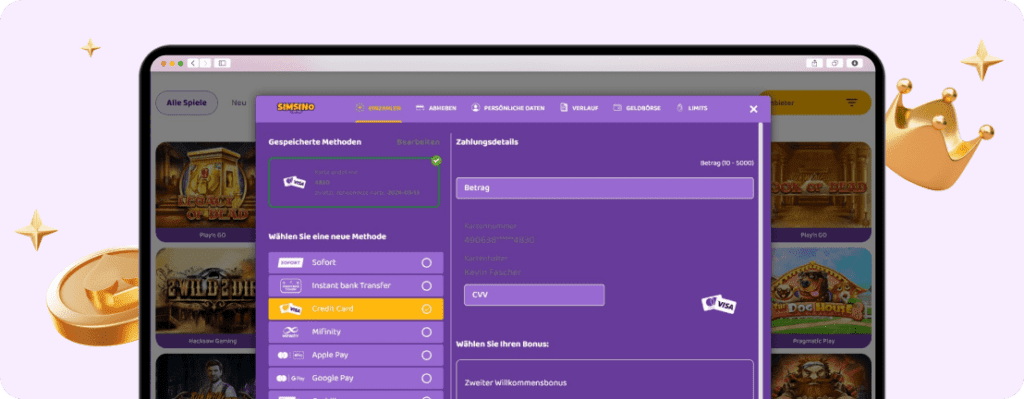Open the Einzahlen tab
The image size is (1024, 399).
click(378, 108)
